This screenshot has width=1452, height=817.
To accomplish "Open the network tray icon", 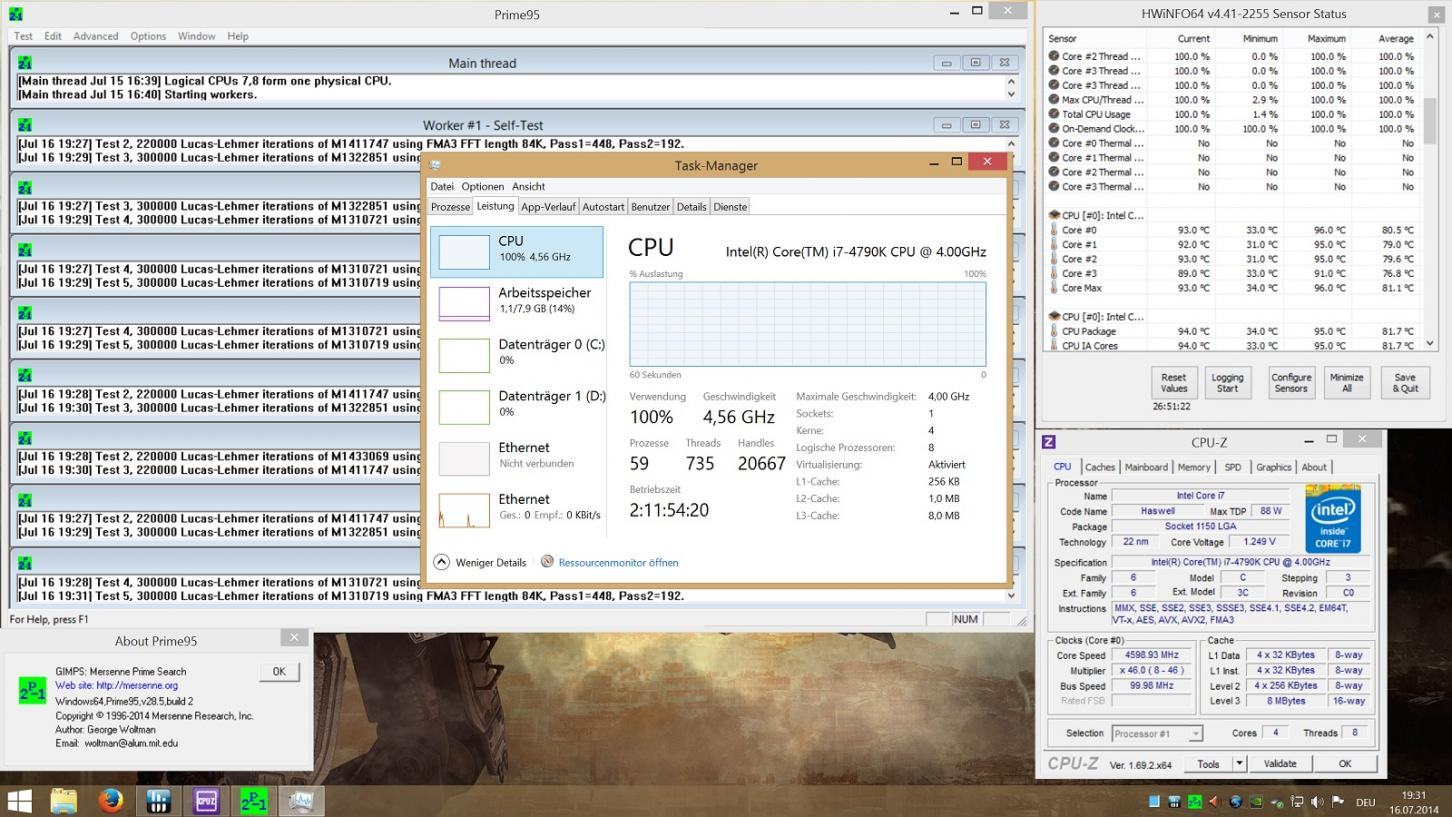I will pos(1297,802).
